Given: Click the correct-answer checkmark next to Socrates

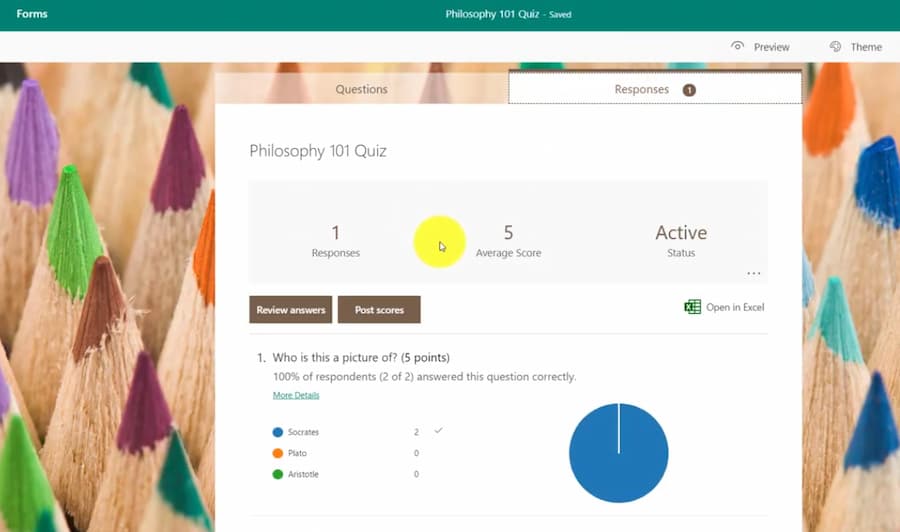Looking at the screenshot, I should (x=438, y=431).
